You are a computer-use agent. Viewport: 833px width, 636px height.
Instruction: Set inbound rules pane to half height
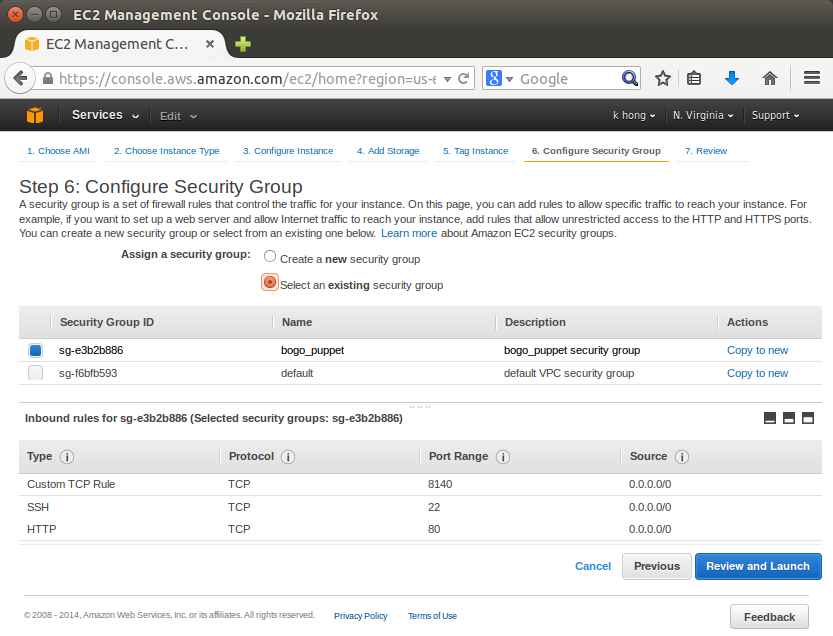[789, 418]
